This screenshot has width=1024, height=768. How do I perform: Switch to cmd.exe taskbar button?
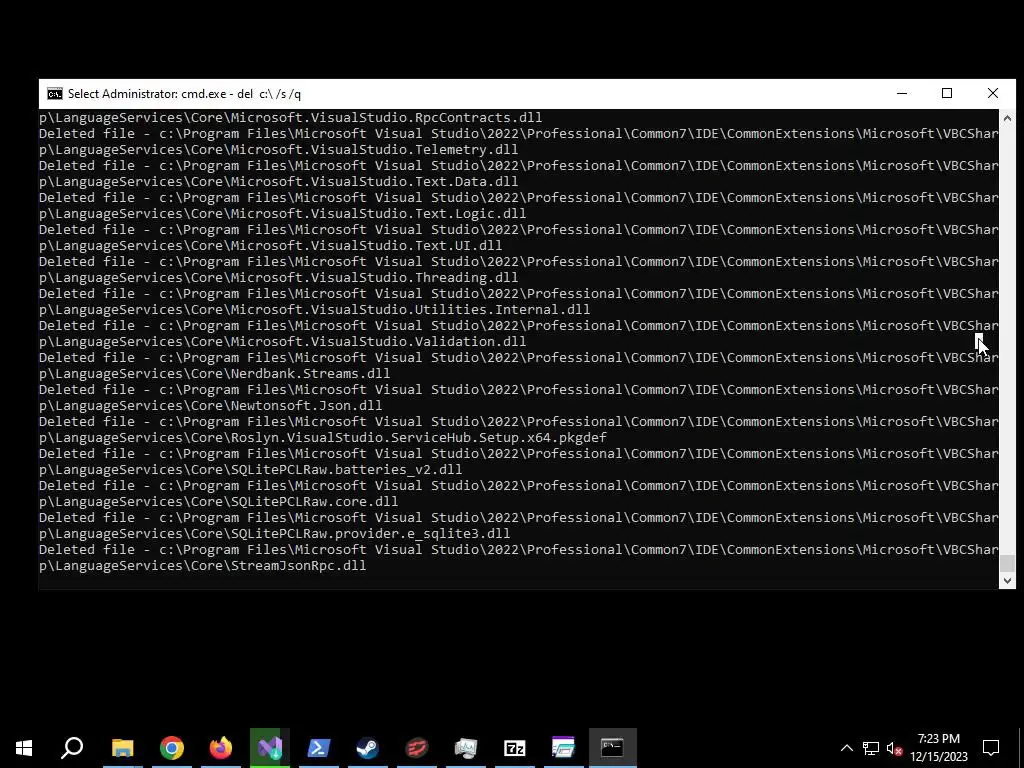coord(613,748)
